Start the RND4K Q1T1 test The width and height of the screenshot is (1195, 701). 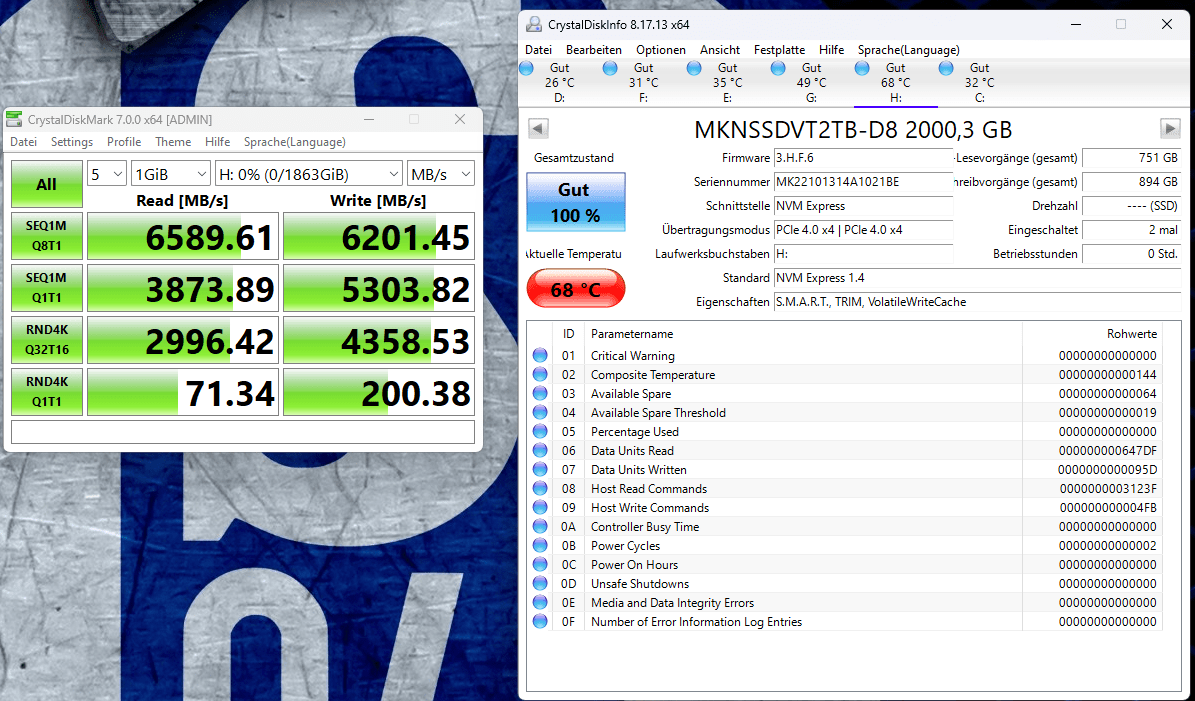46,392
